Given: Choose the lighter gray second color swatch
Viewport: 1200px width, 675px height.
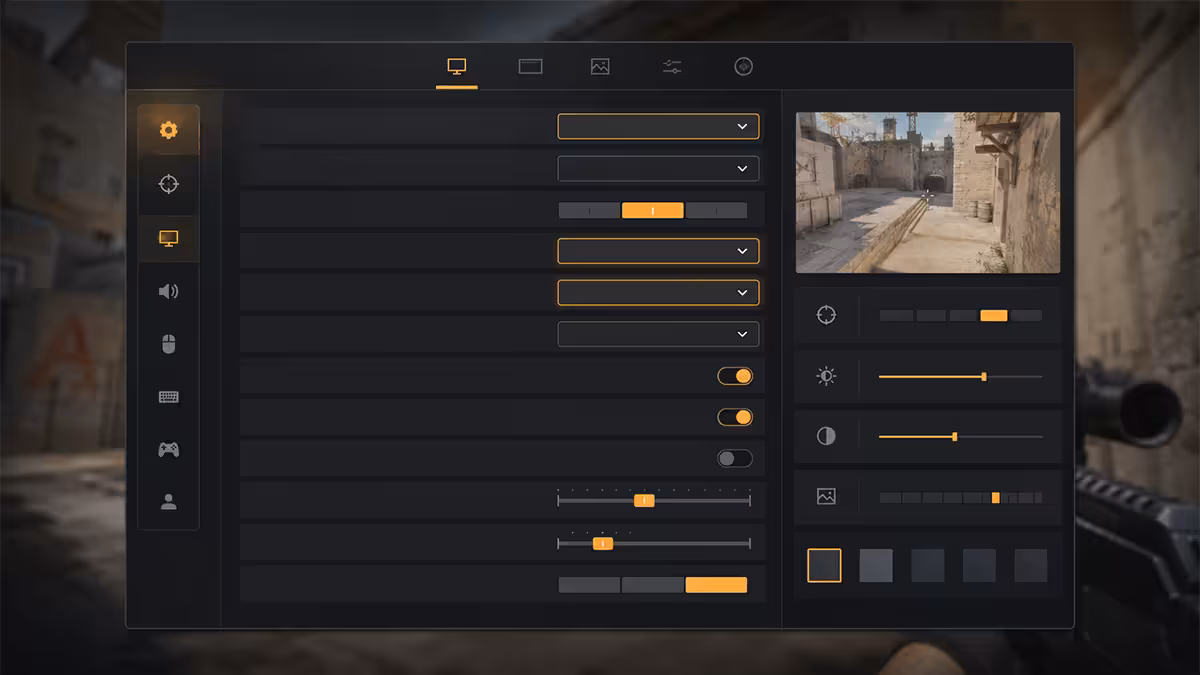Looking at the screenshot, I should [x=876, y=565].
